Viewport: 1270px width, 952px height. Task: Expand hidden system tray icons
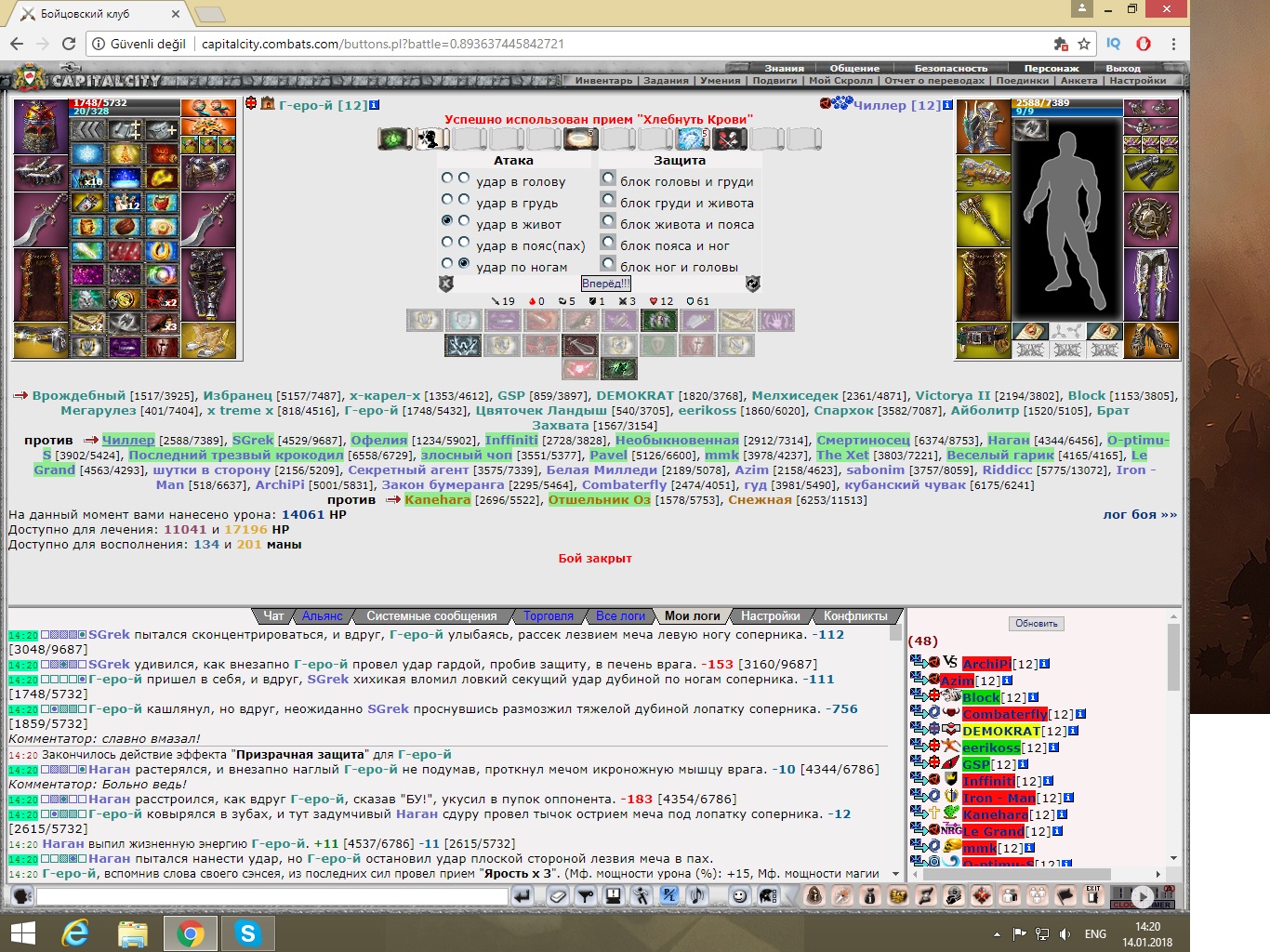pos(997,933)
